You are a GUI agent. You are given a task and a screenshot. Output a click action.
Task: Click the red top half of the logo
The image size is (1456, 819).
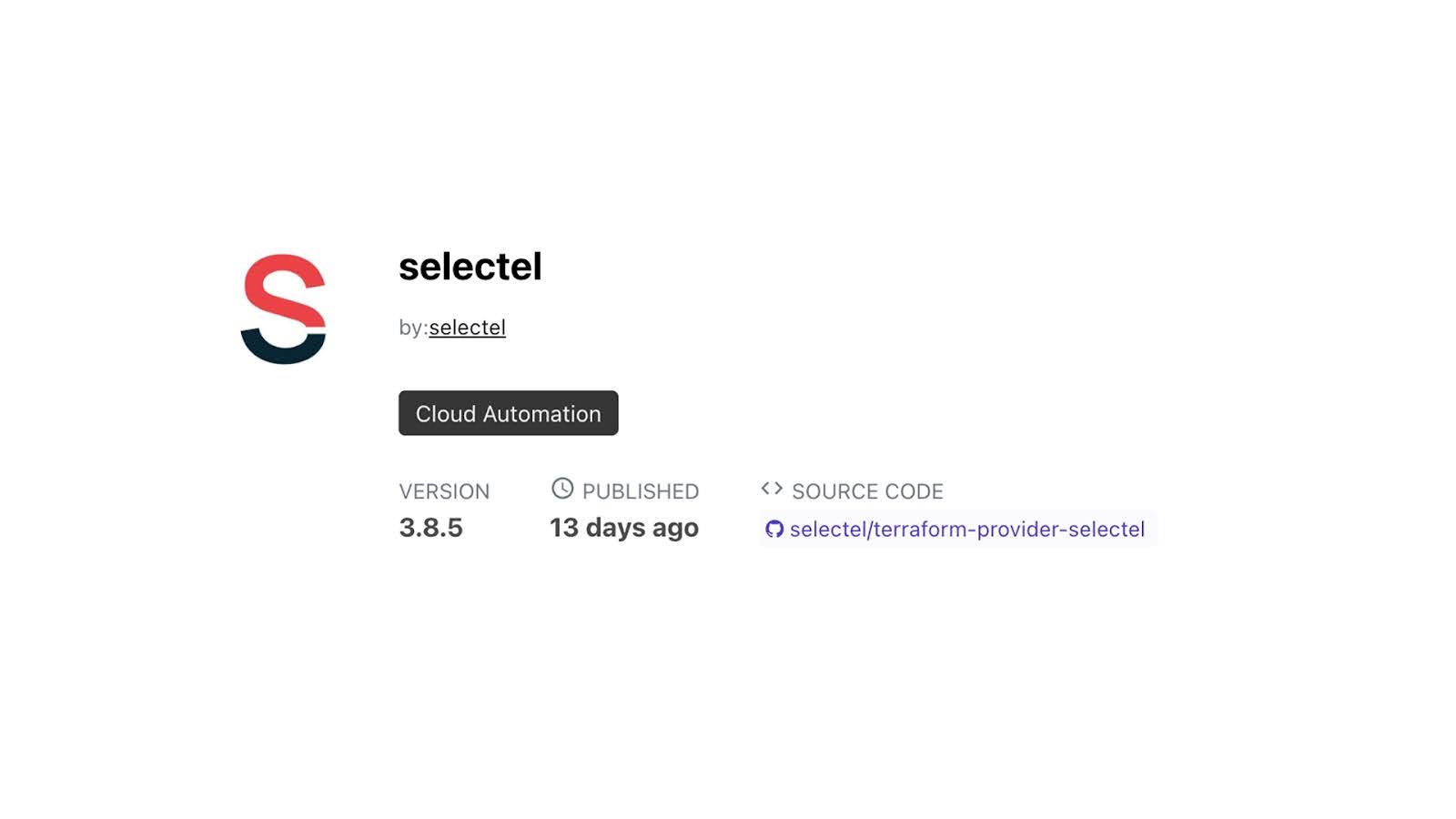point(283,284)
